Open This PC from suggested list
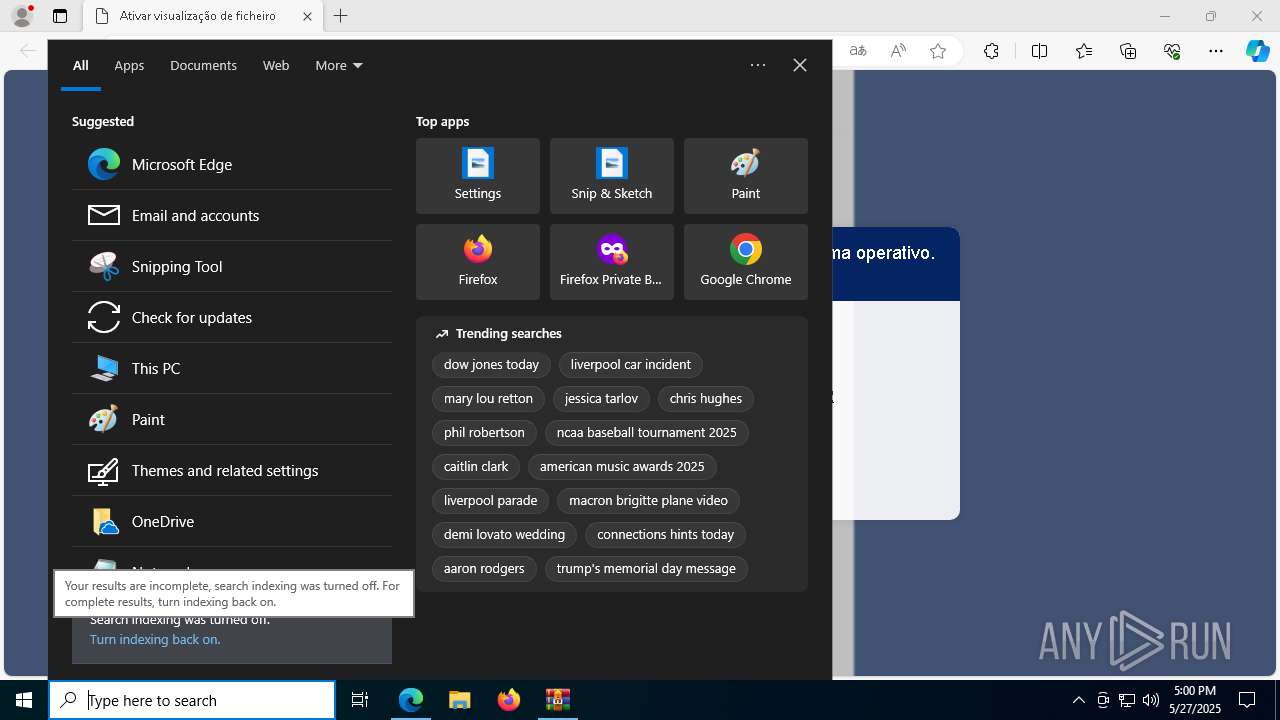Screen dimensions: 1280x720 click(x=232, y=368)
